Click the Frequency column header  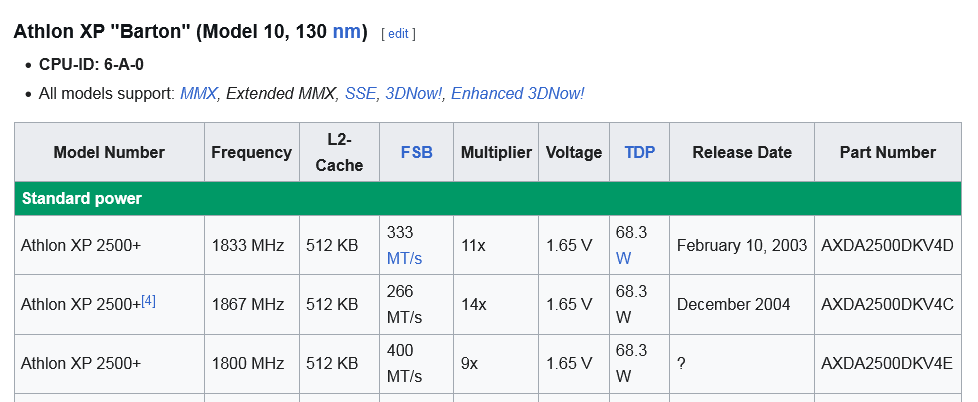(x=252, y=152)
